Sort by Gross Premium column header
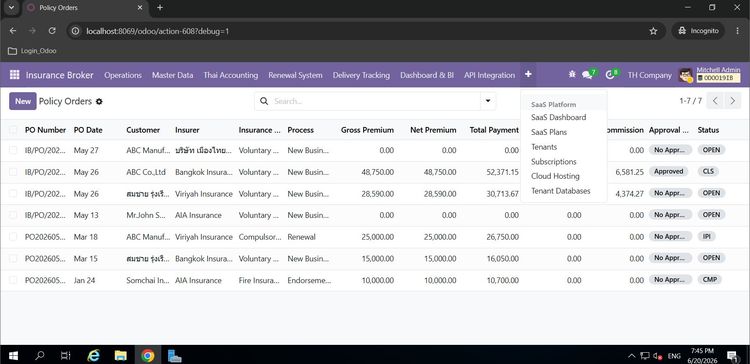The image size is (750, 364). click(367, 130)
